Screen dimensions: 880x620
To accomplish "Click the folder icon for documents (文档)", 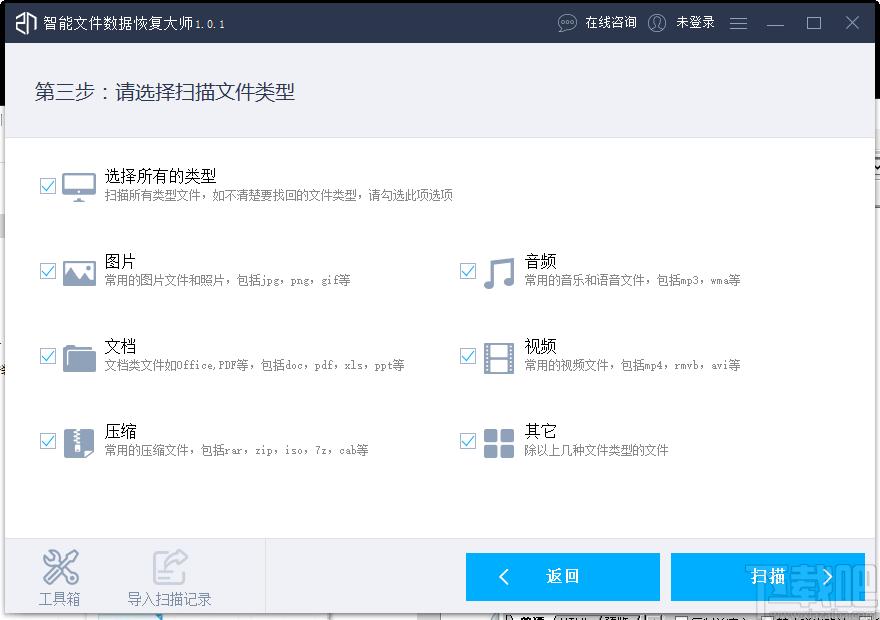I will [x=79, y=357].
